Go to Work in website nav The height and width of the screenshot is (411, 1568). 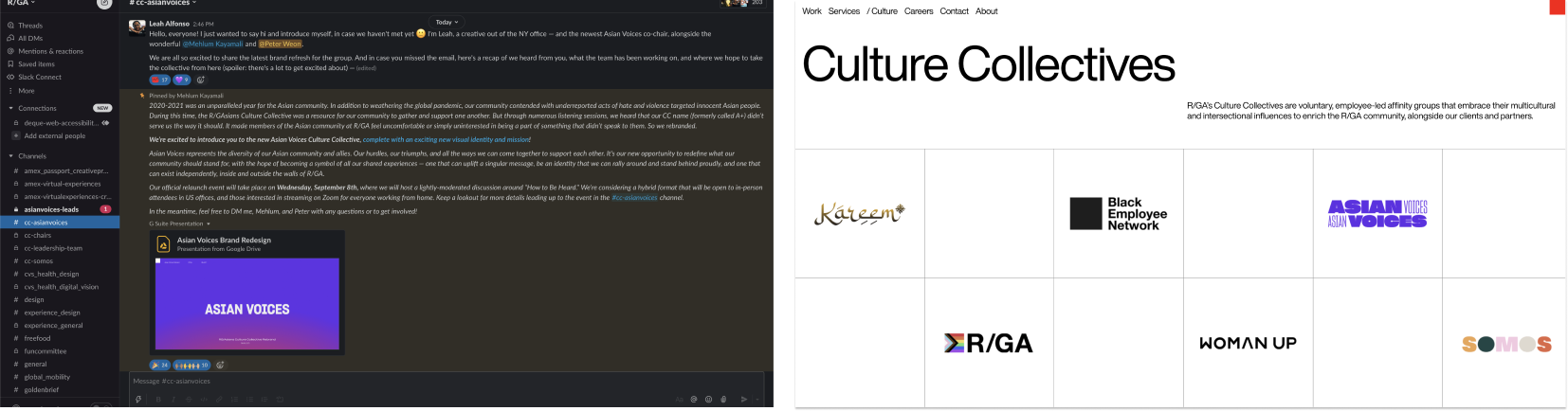(x=811, y=11)
